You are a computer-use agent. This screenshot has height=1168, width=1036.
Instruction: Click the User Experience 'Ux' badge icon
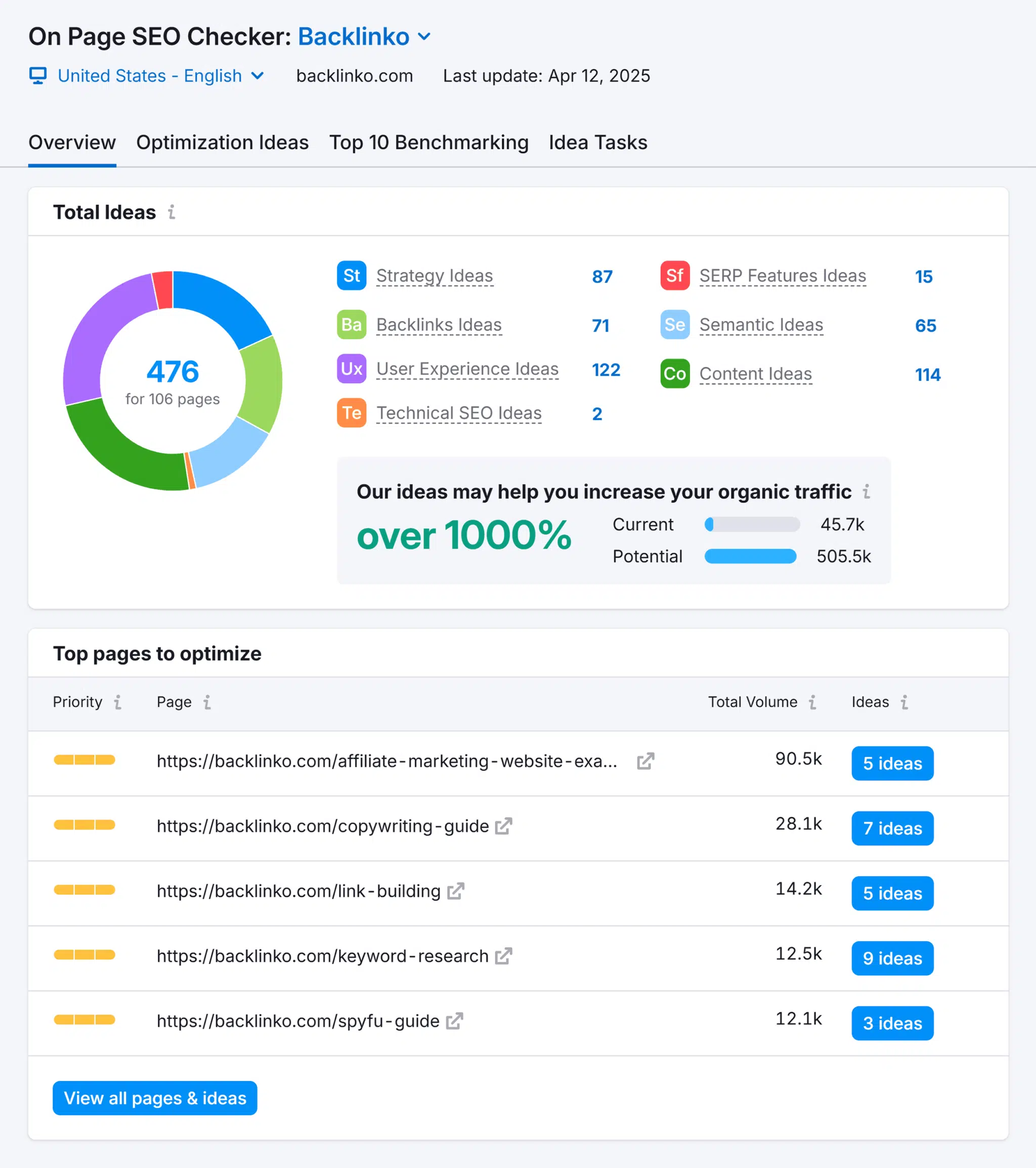coord(351,368)
